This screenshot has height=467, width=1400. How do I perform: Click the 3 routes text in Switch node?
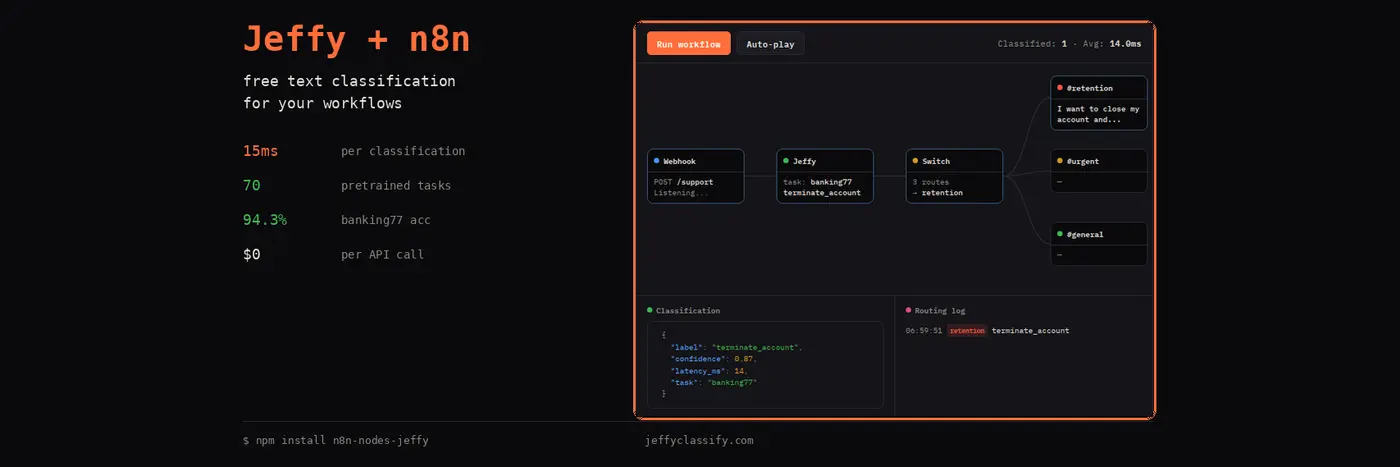tap(931, 182)
